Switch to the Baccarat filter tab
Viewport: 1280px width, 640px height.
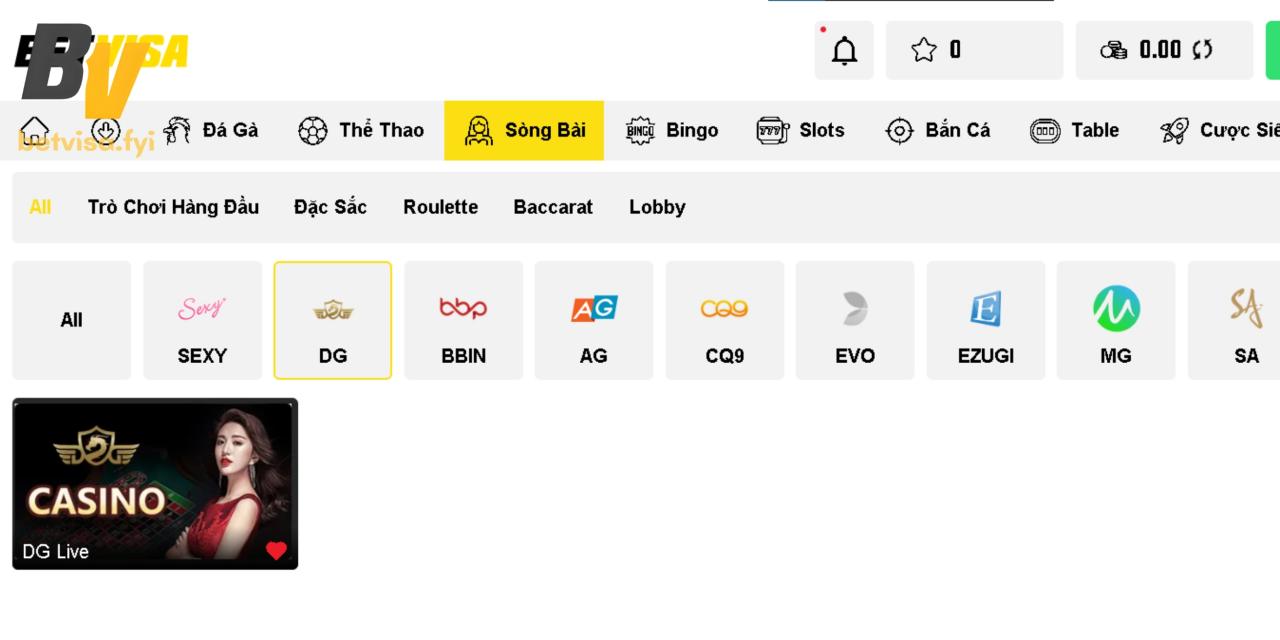553,207
